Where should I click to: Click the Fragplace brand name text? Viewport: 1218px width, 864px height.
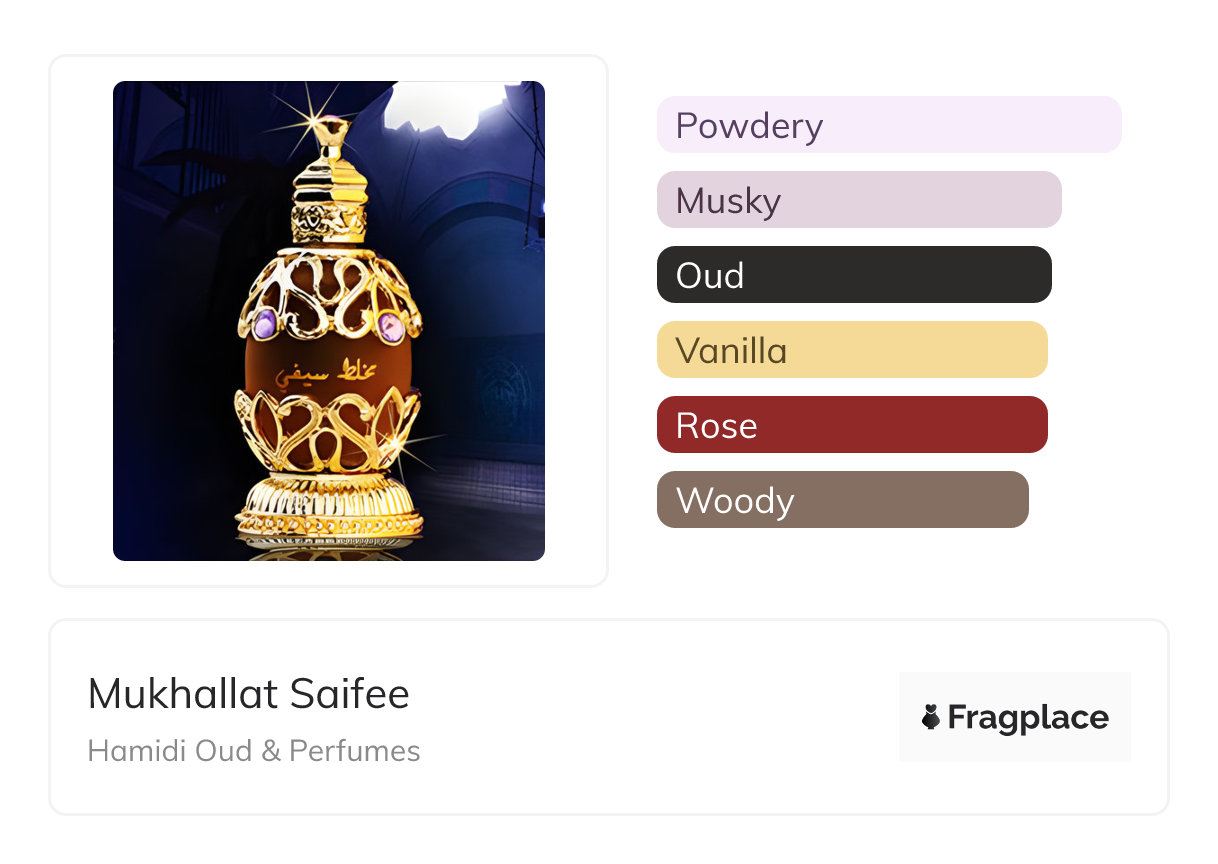coord(1028,717)
